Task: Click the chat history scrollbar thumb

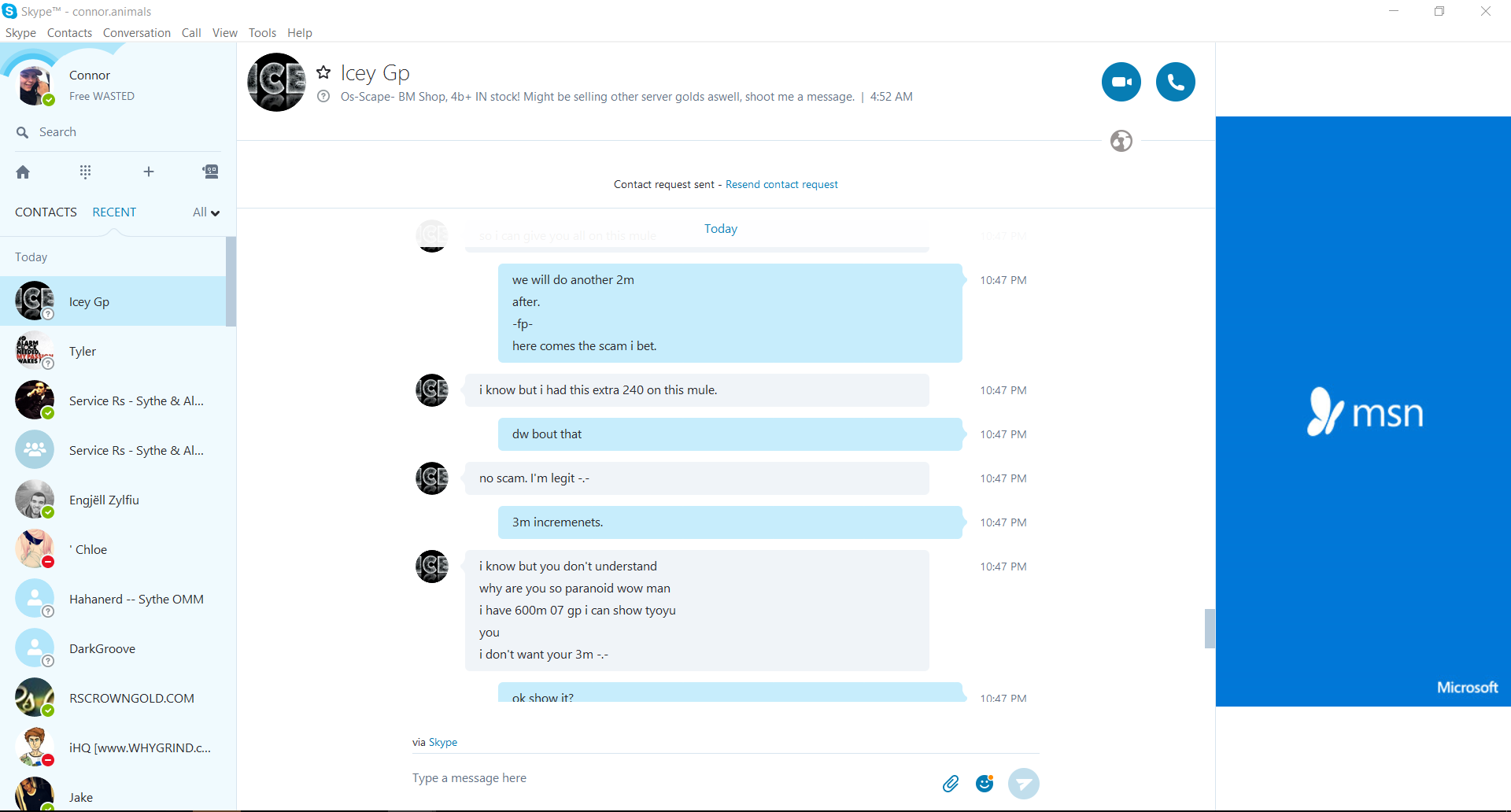Action: tap(1210, 628)
